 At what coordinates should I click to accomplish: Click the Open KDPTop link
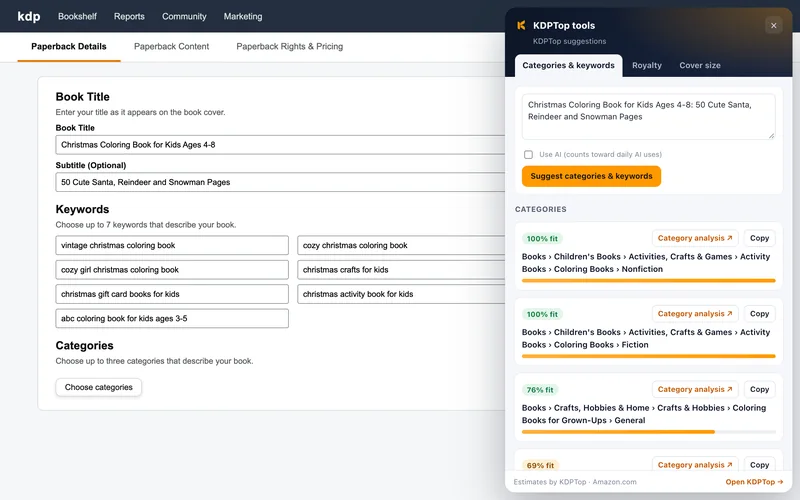tap(754, 482)
